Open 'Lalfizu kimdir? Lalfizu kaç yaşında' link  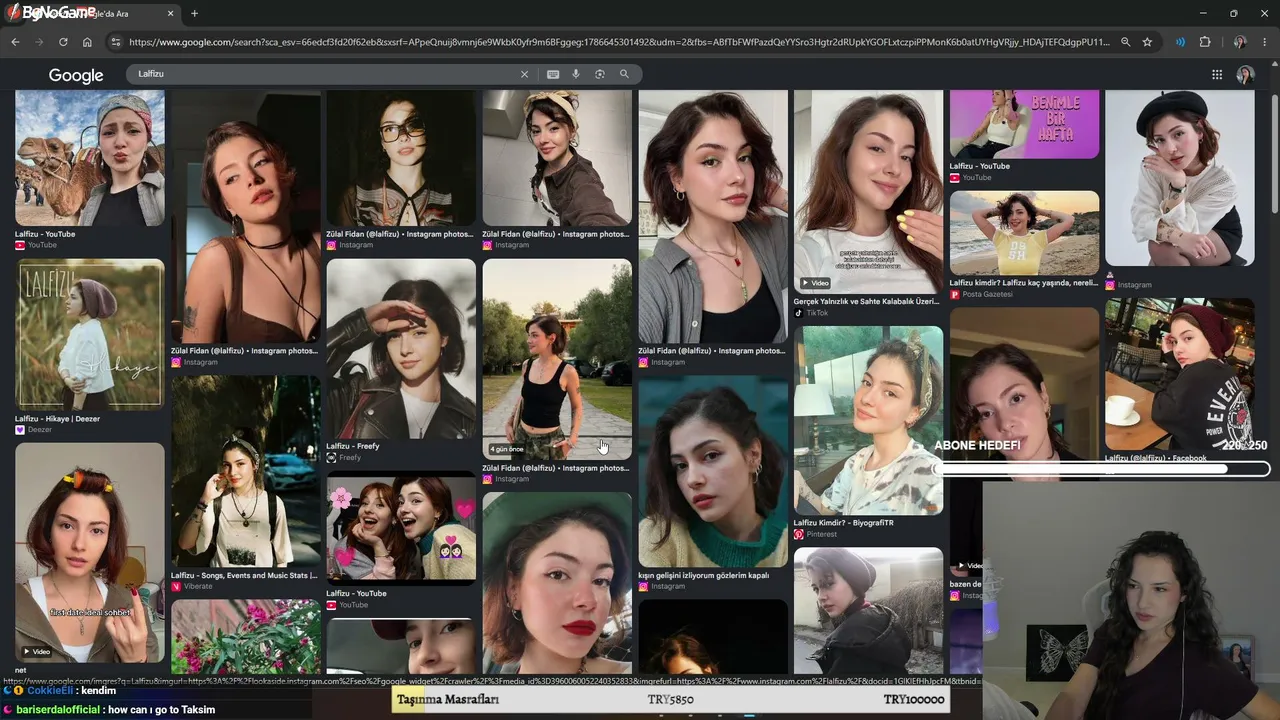(x=1023, y=283)
